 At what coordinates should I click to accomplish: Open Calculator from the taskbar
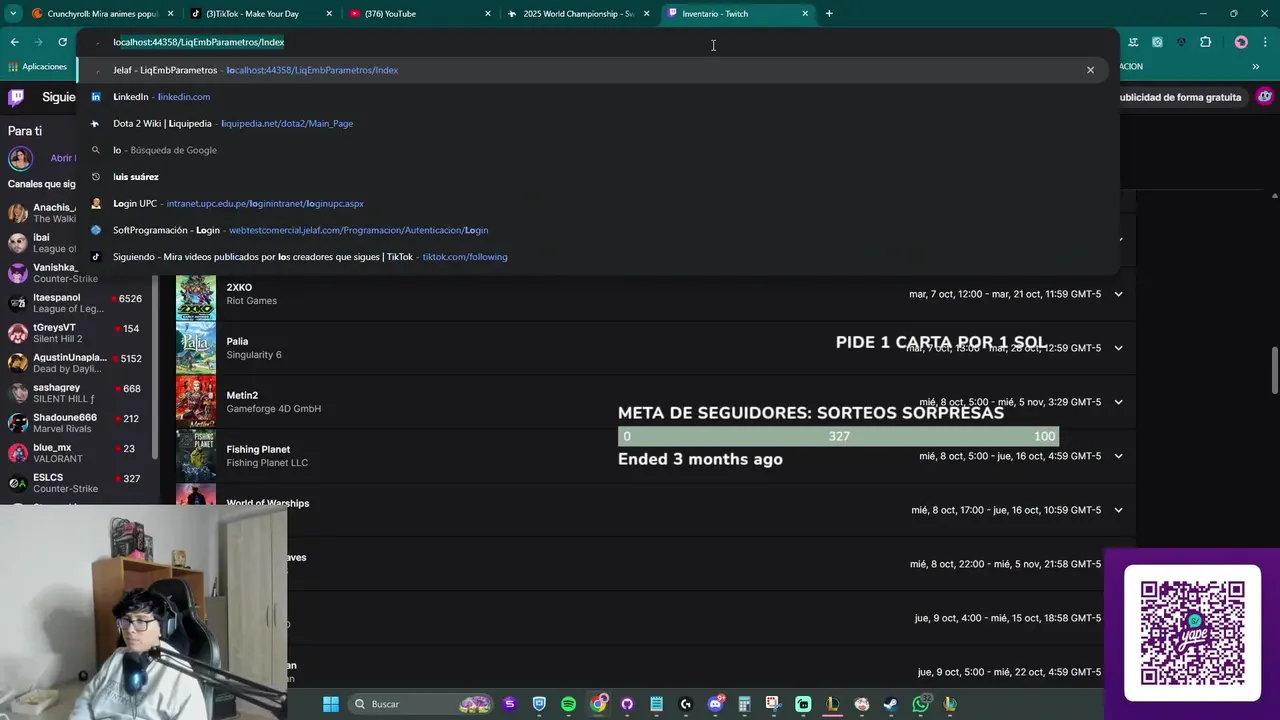[744, 704]
